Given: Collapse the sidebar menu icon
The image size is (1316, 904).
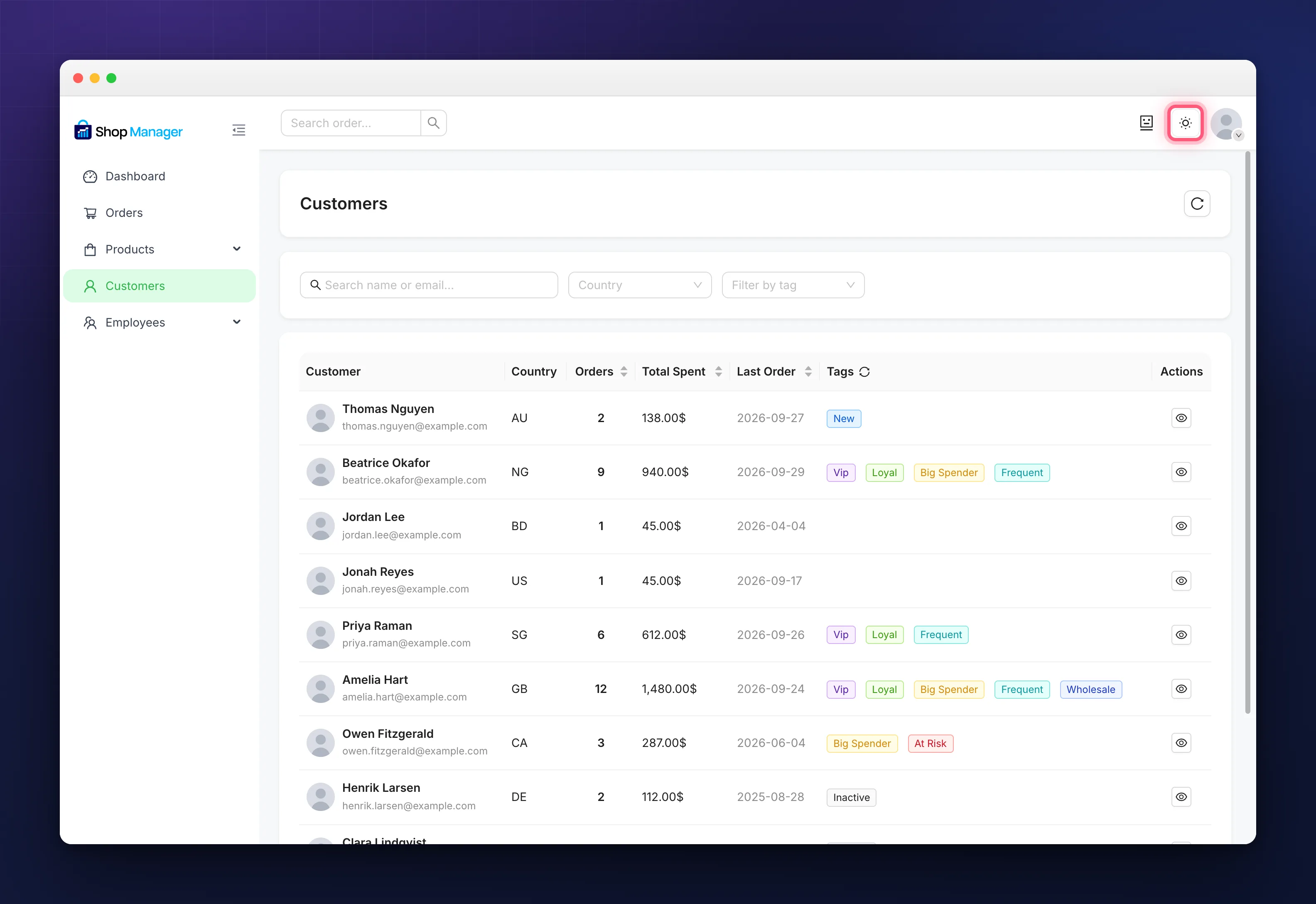Looking at the screenshot, I should (238, 130).
